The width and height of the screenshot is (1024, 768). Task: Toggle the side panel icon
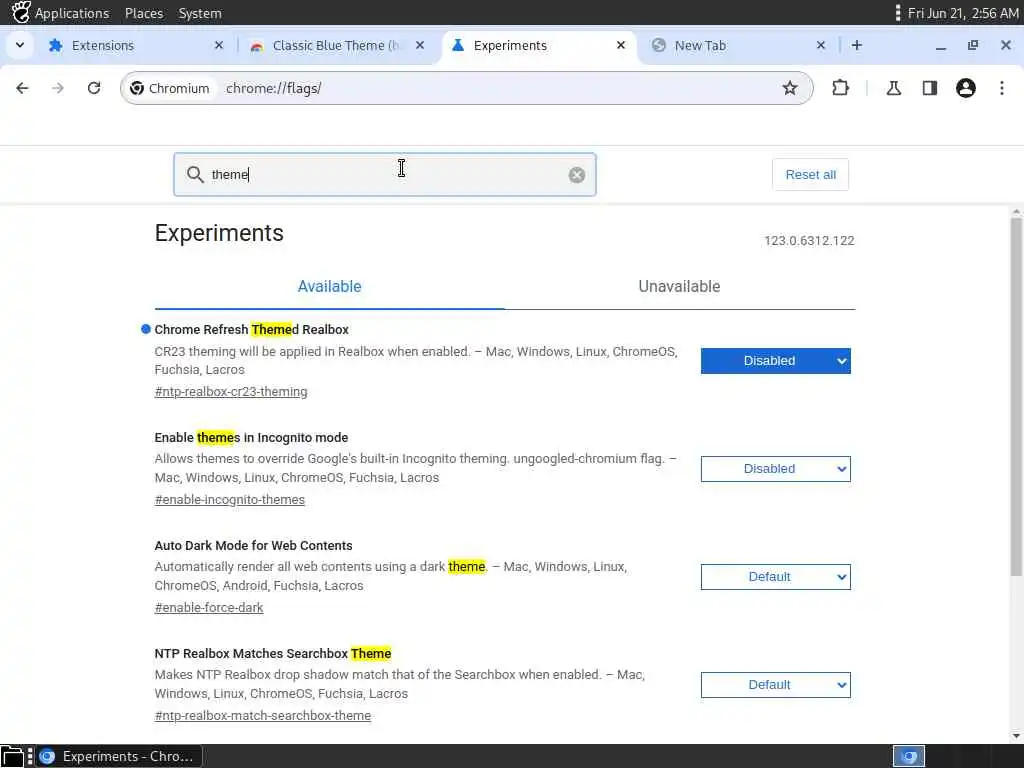pyautogui.click(x=930, y=88)
